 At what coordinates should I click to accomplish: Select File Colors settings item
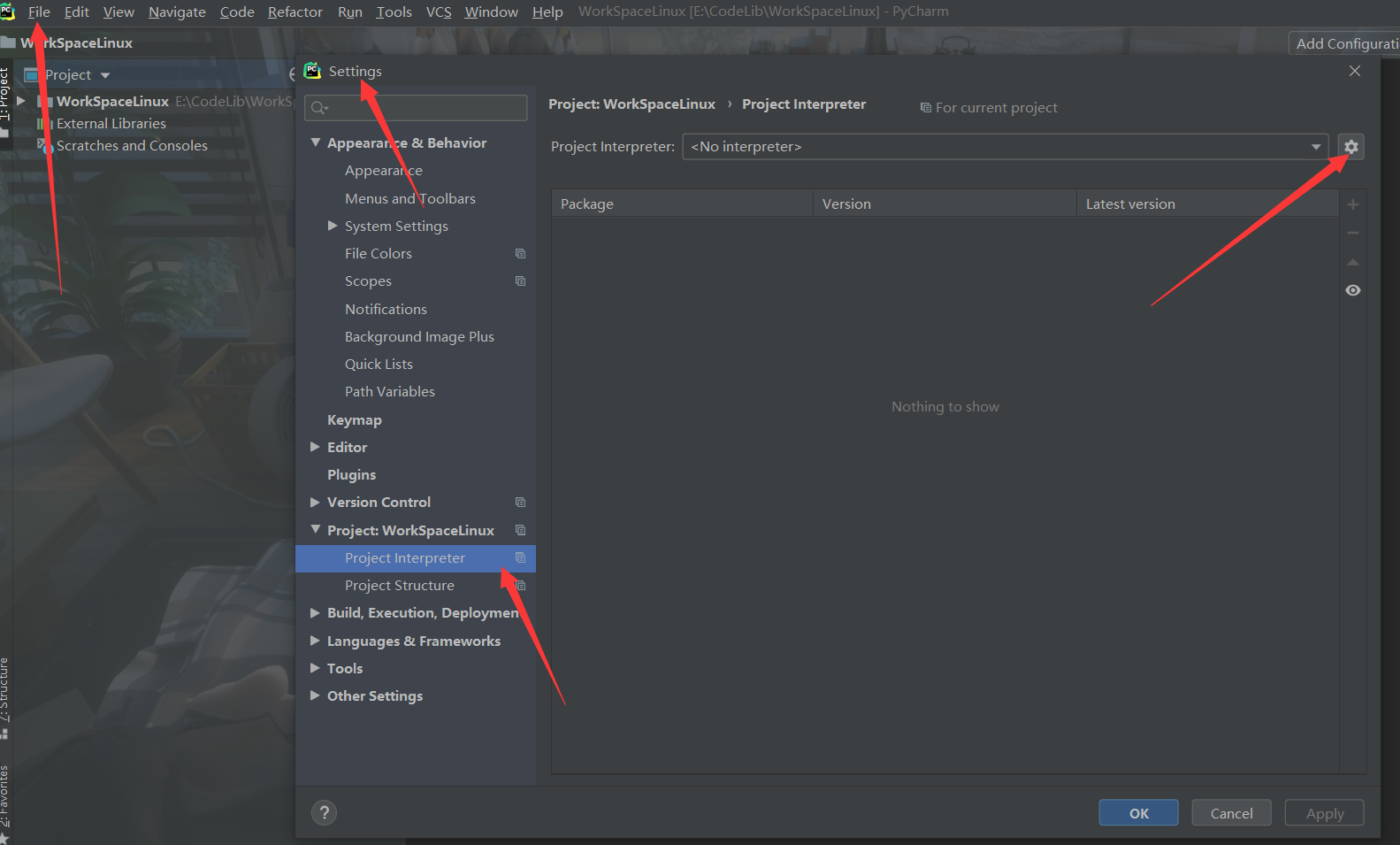click(x=379, y=253)
